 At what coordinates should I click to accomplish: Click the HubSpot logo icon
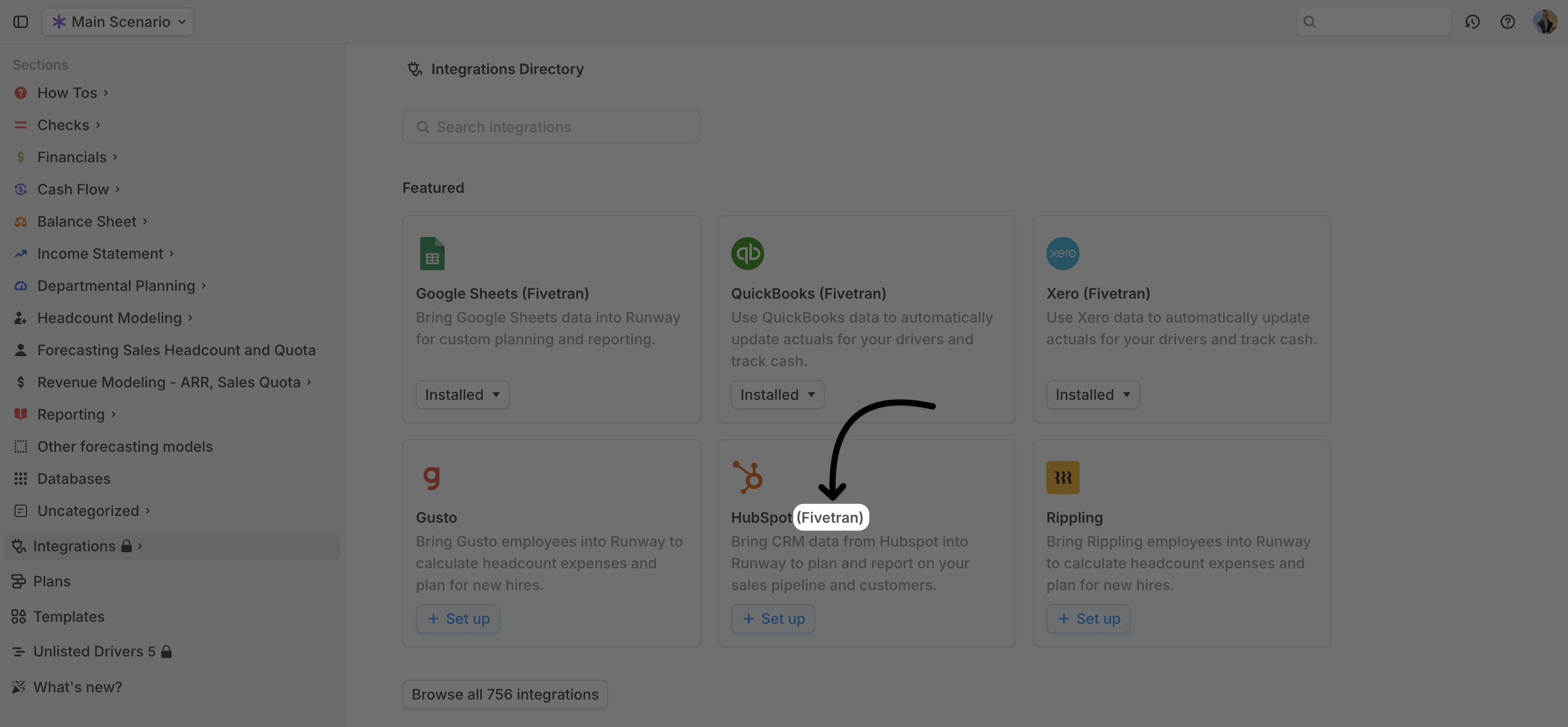click(x=747, y=478)
